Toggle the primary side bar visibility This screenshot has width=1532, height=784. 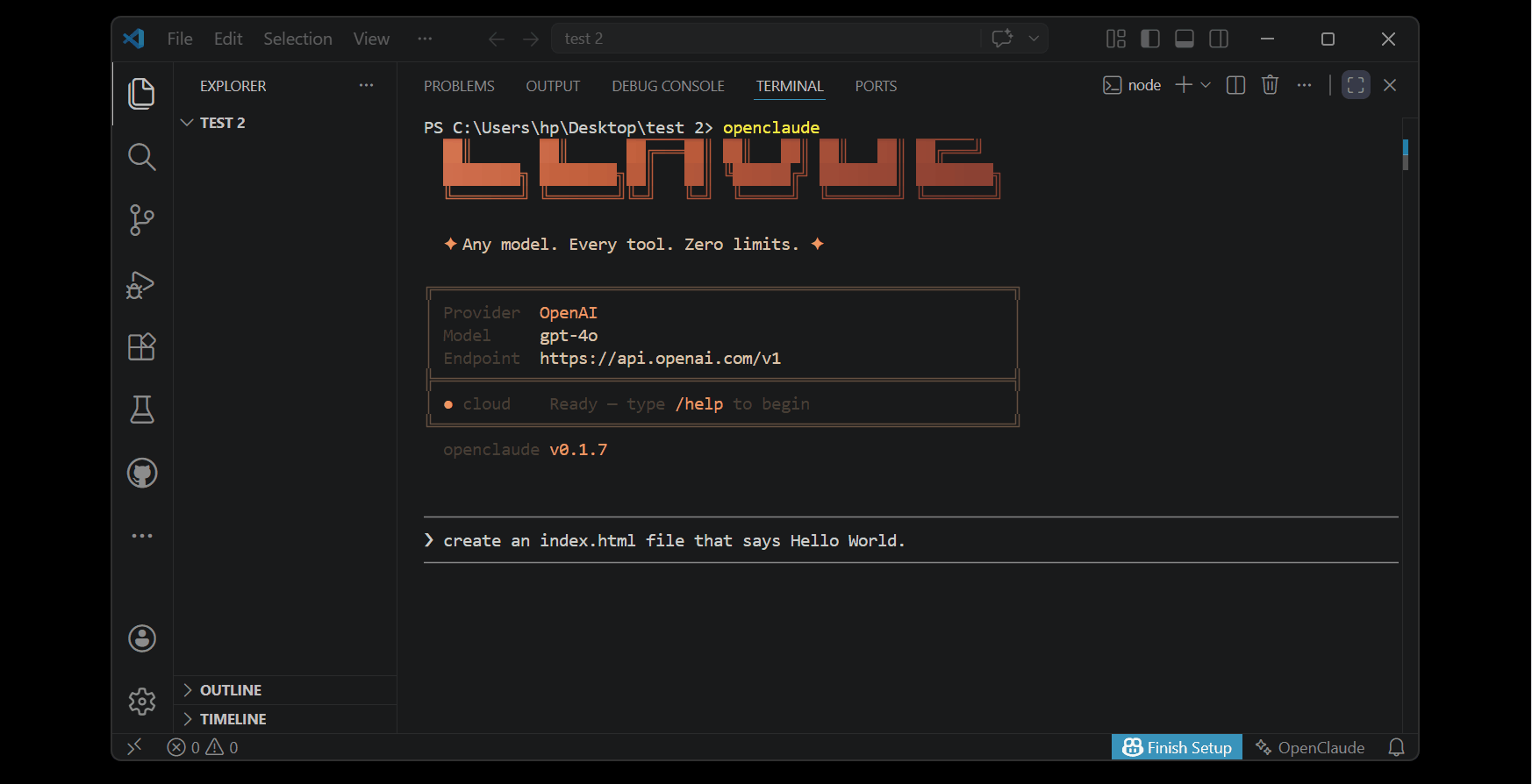tap(1149, 39)
